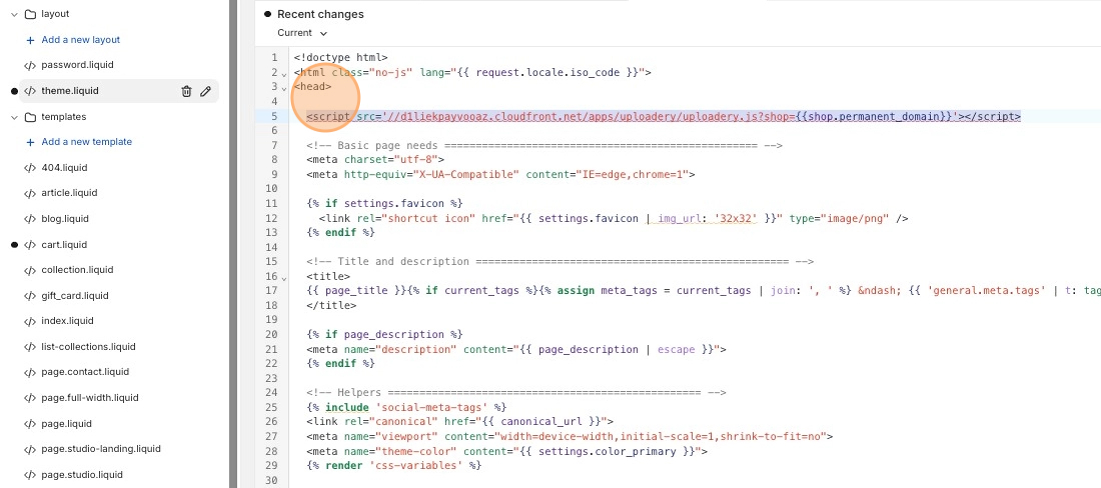Fold the html tag on line 2
1101x488 pixels.
[x=284, y=74]
